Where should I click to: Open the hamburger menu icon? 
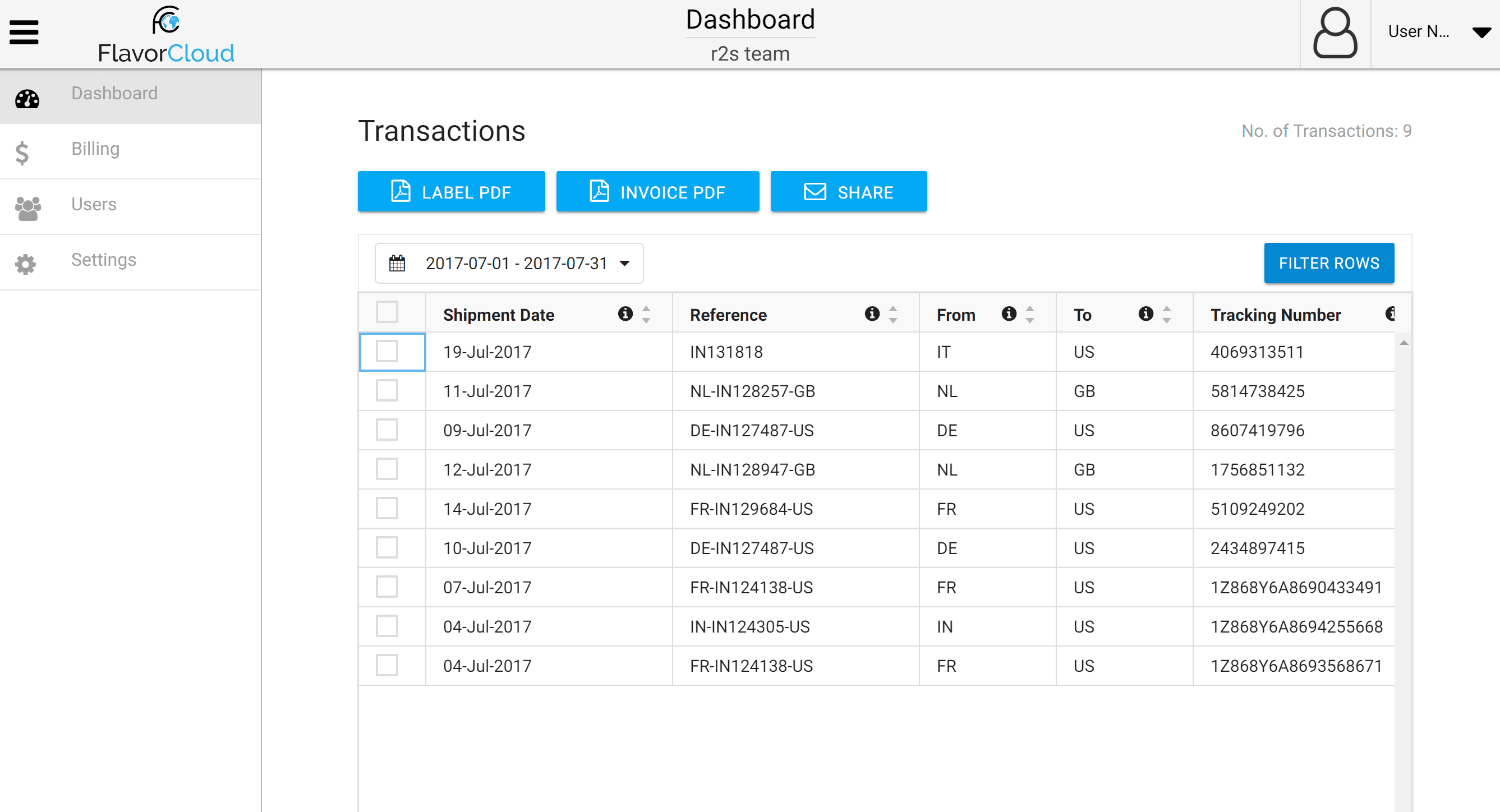(x=24, y=33)
